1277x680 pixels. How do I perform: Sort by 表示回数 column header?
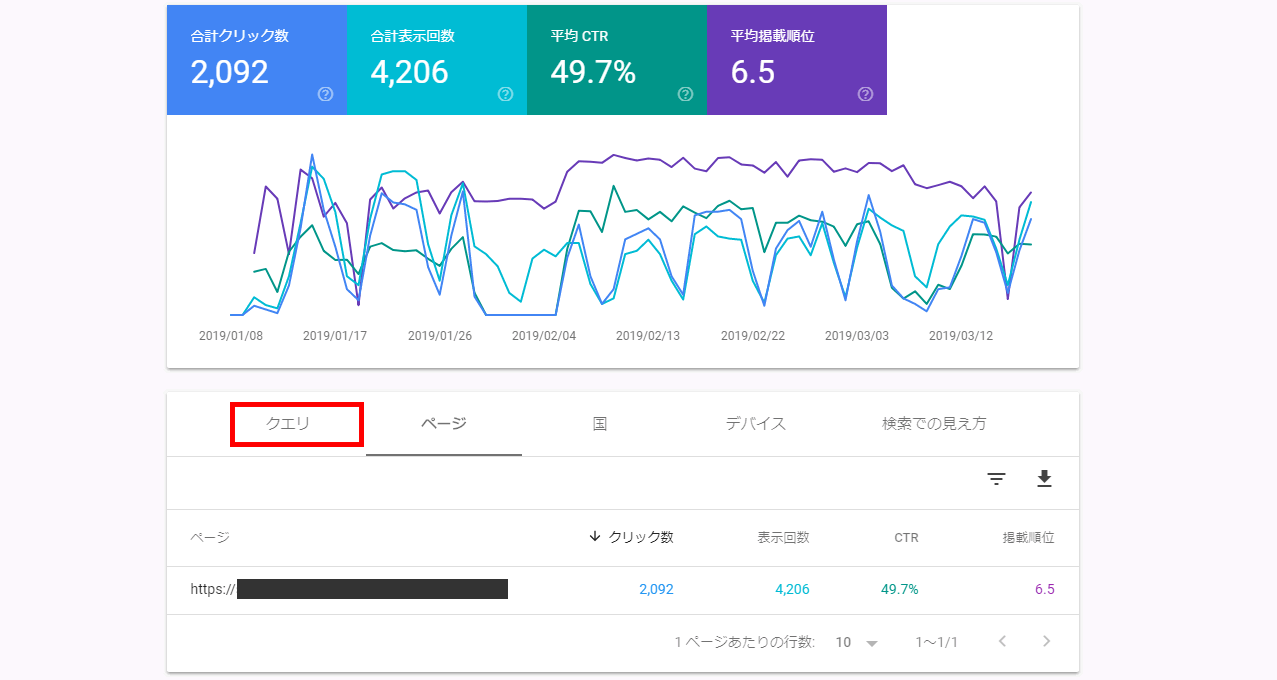click(783, 537)
